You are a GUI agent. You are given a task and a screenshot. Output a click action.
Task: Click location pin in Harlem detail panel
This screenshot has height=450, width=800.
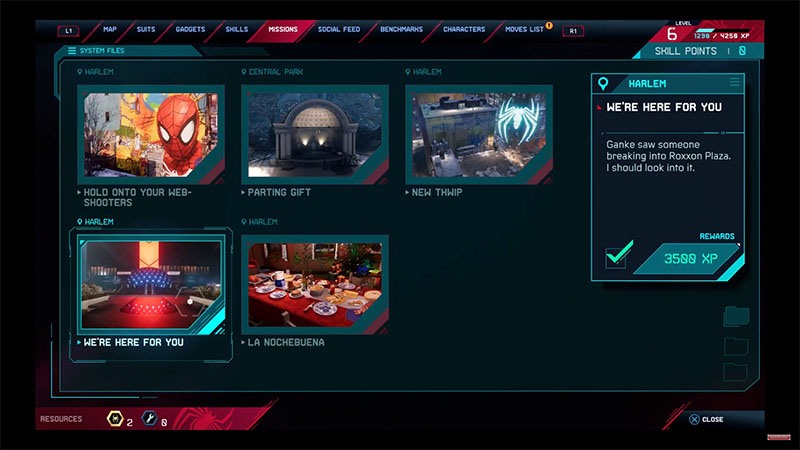[x=603, y=84]
